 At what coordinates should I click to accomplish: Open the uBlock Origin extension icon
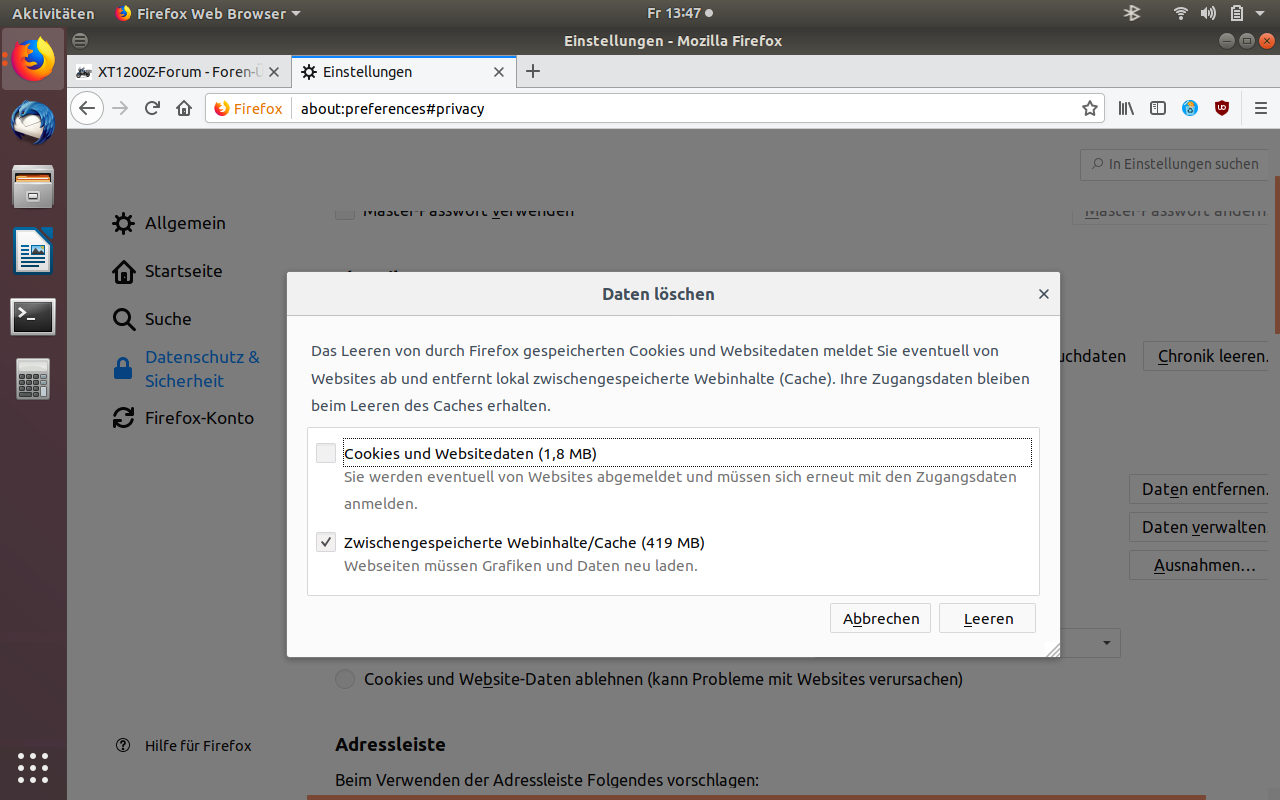point(1222,108)
